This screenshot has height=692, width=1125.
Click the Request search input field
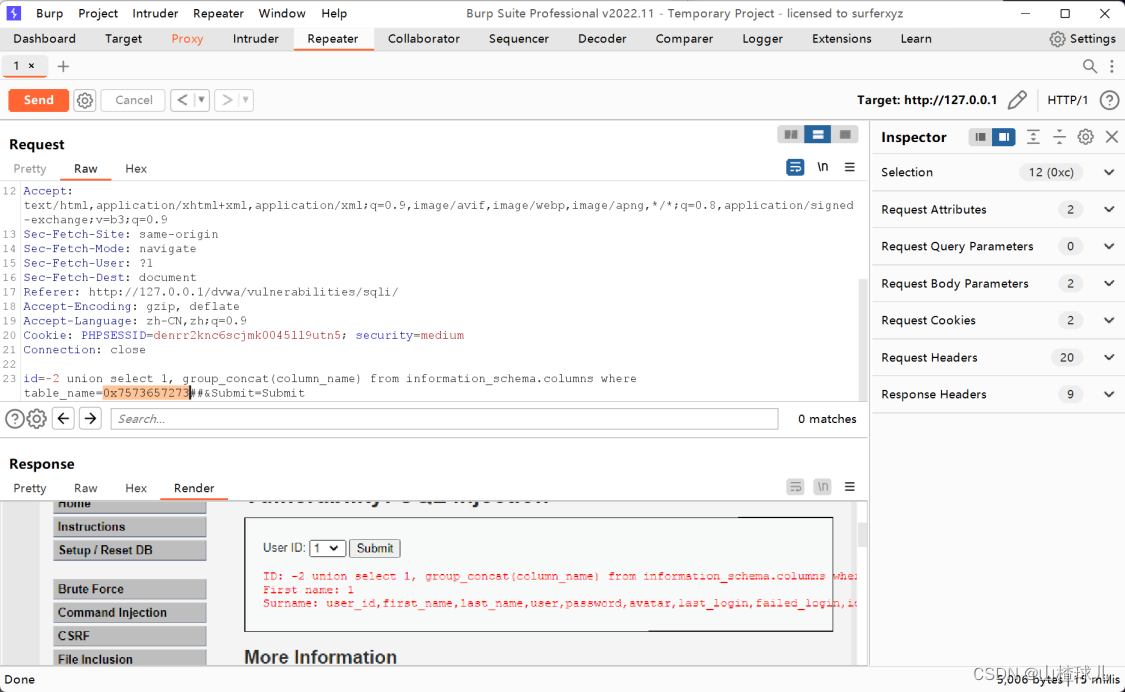click(x=444, y=419)
